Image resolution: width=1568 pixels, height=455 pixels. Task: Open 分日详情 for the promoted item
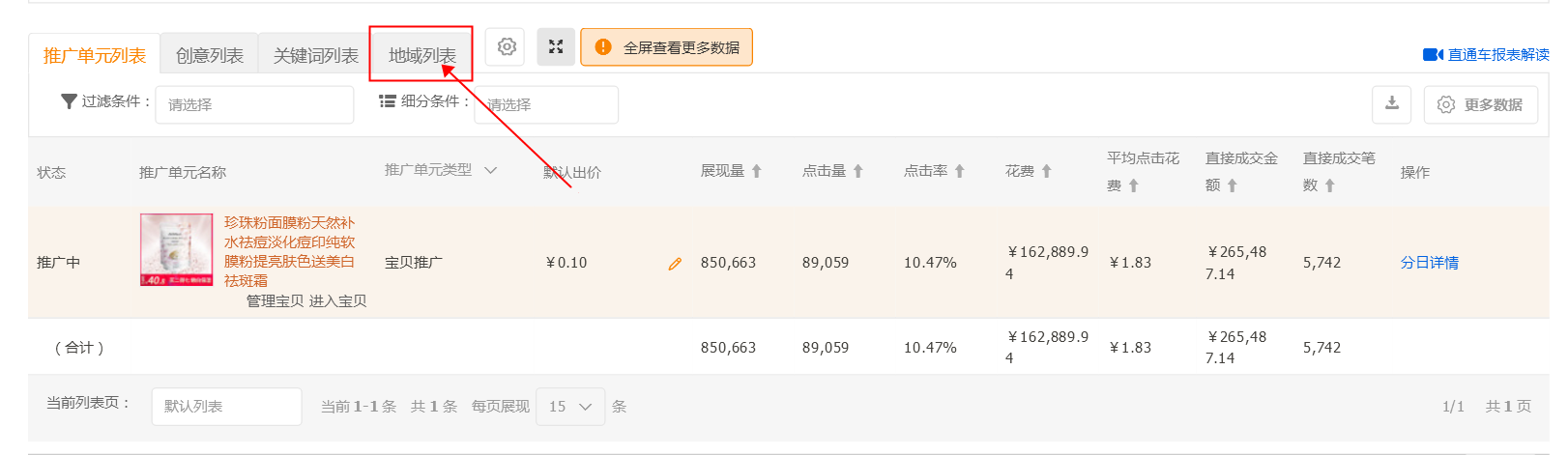[x=1430, y=263]
